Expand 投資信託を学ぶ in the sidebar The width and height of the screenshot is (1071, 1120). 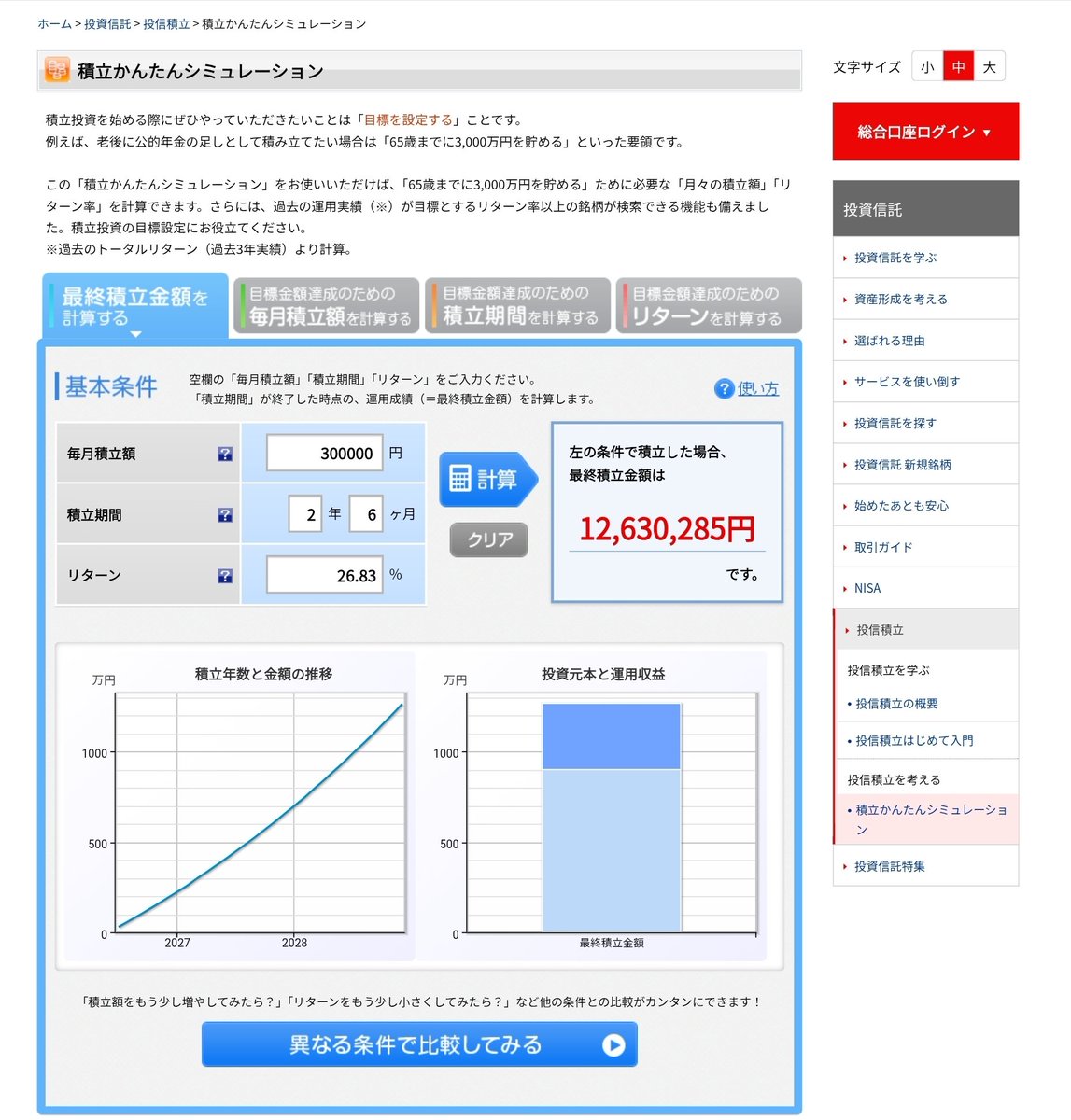point(925,258)
